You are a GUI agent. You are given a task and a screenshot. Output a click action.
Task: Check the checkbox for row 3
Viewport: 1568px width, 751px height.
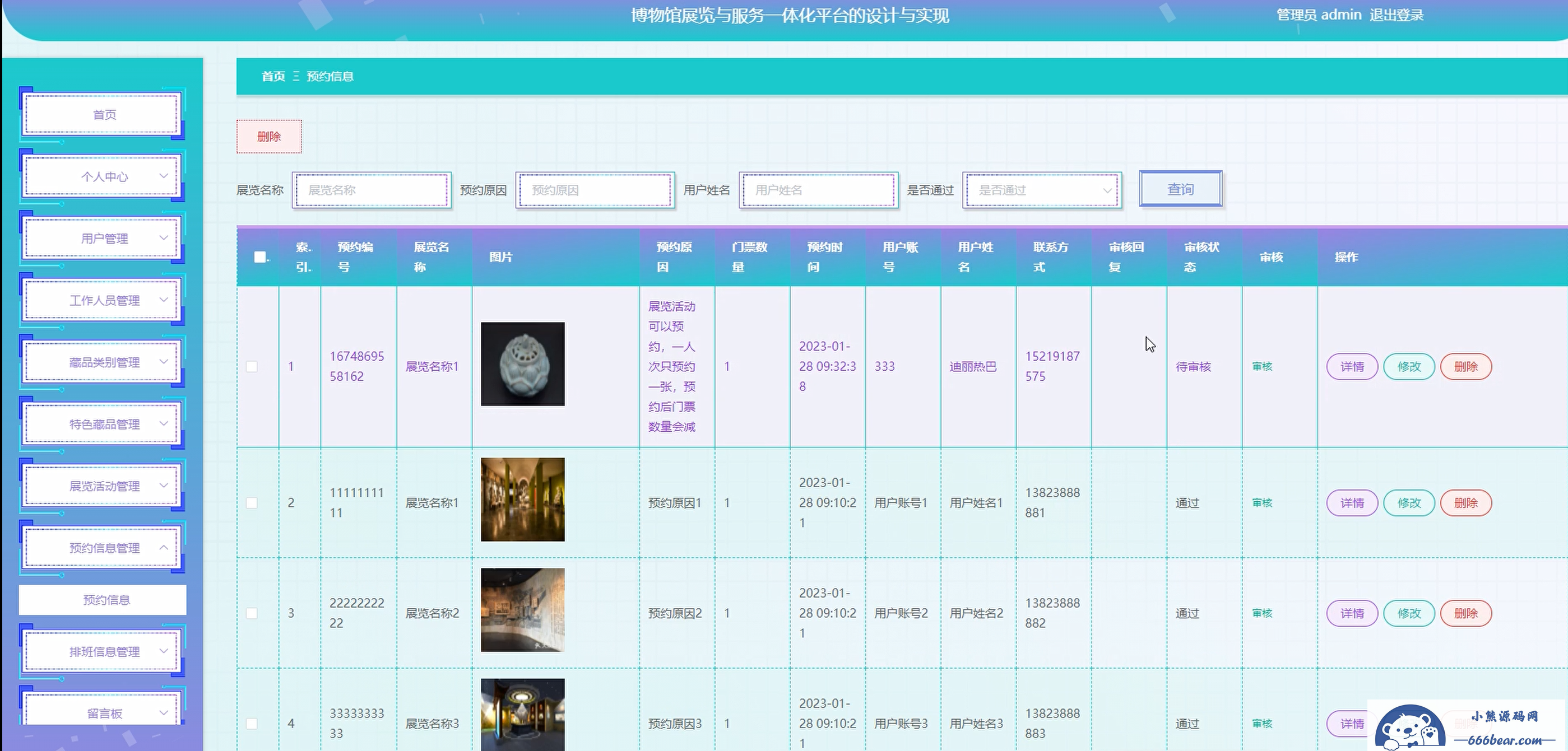(252, 614)
